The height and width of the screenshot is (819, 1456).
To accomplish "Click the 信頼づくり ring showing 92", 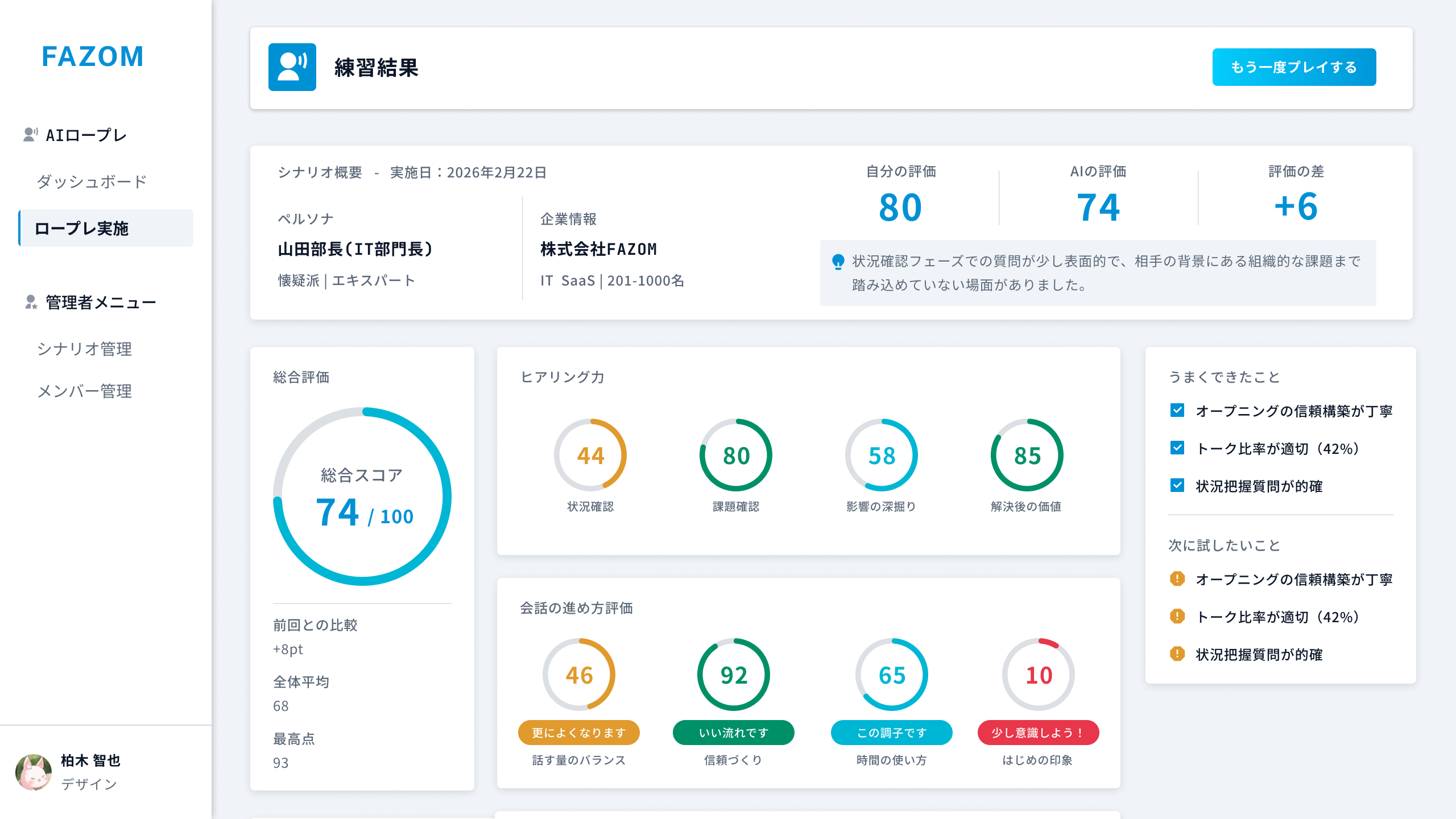I will point(734,674).
